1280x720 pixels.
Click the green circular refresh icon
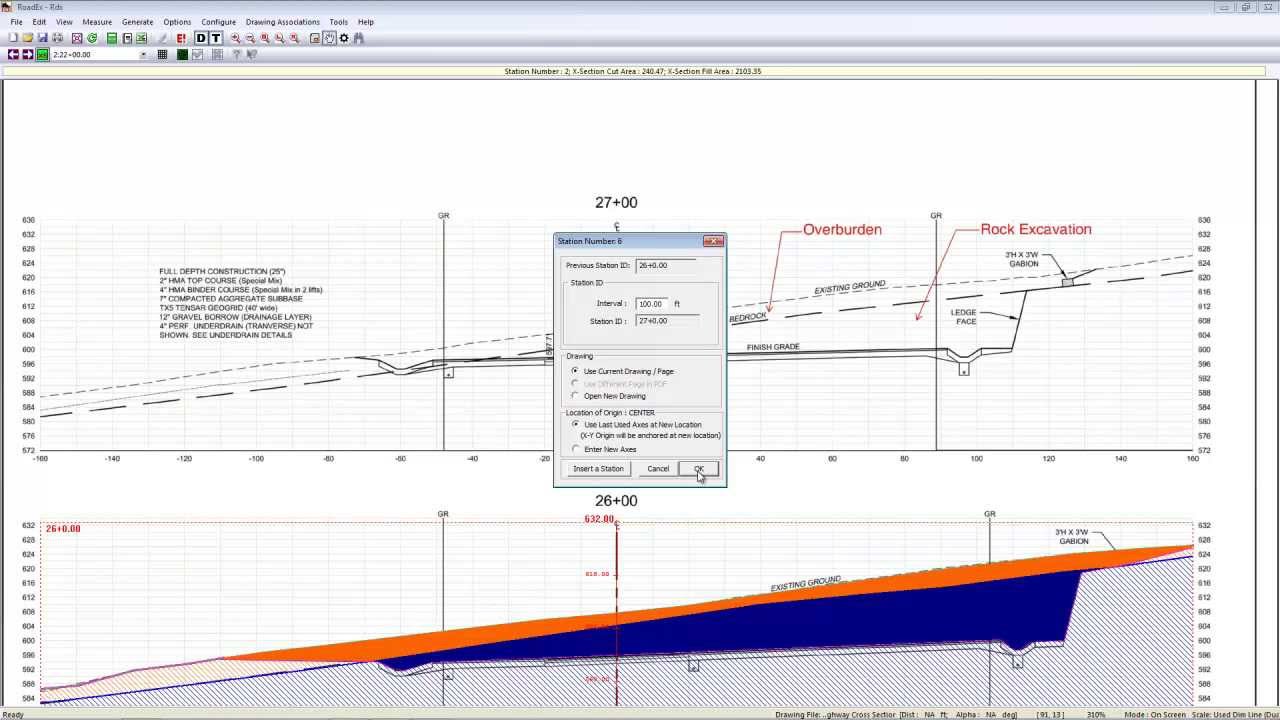[x=92, y=38]
